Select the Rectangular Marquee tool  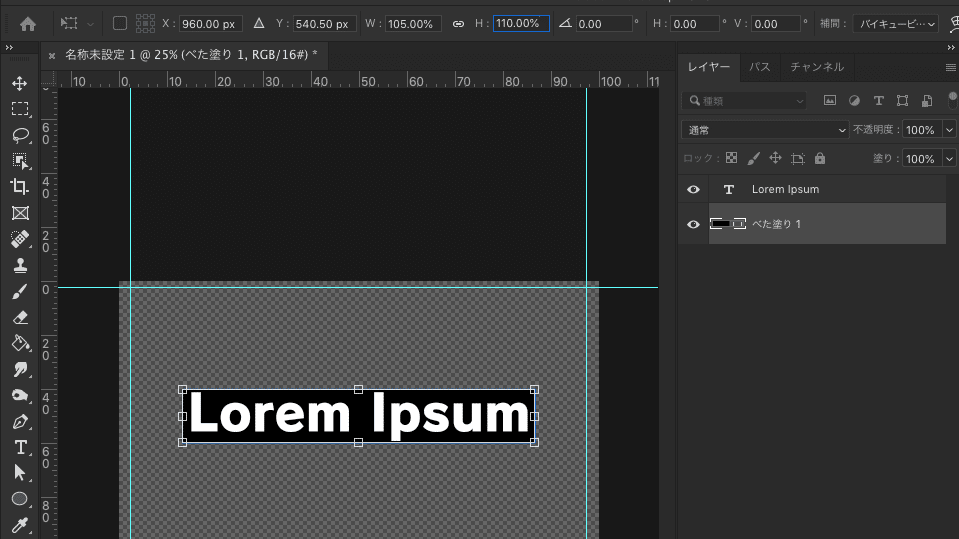(20, 109)
